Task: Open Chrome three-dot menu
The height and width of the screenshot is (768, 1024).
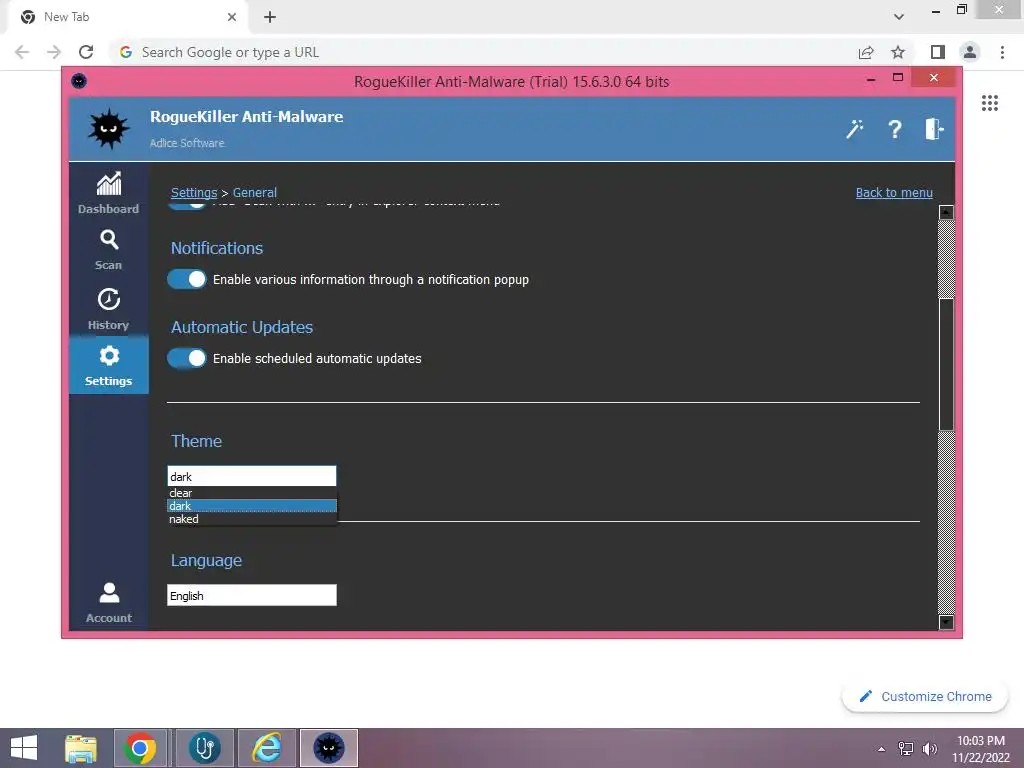Action: [x=1002, y=52]
